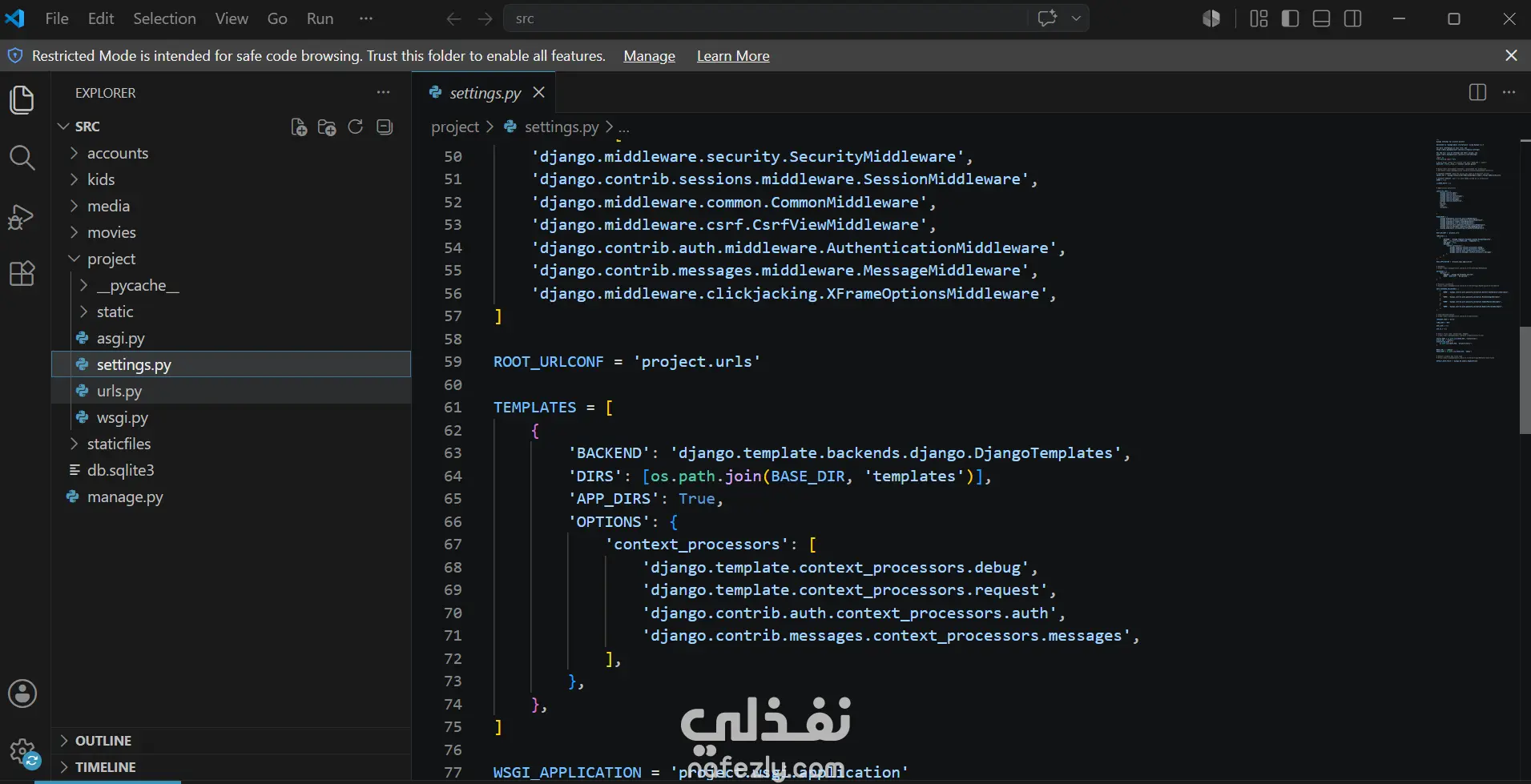The width and height of the screenshot is (1531, 784).
Task: Open the Manage gear icon
Action: [x=23, y=753]
